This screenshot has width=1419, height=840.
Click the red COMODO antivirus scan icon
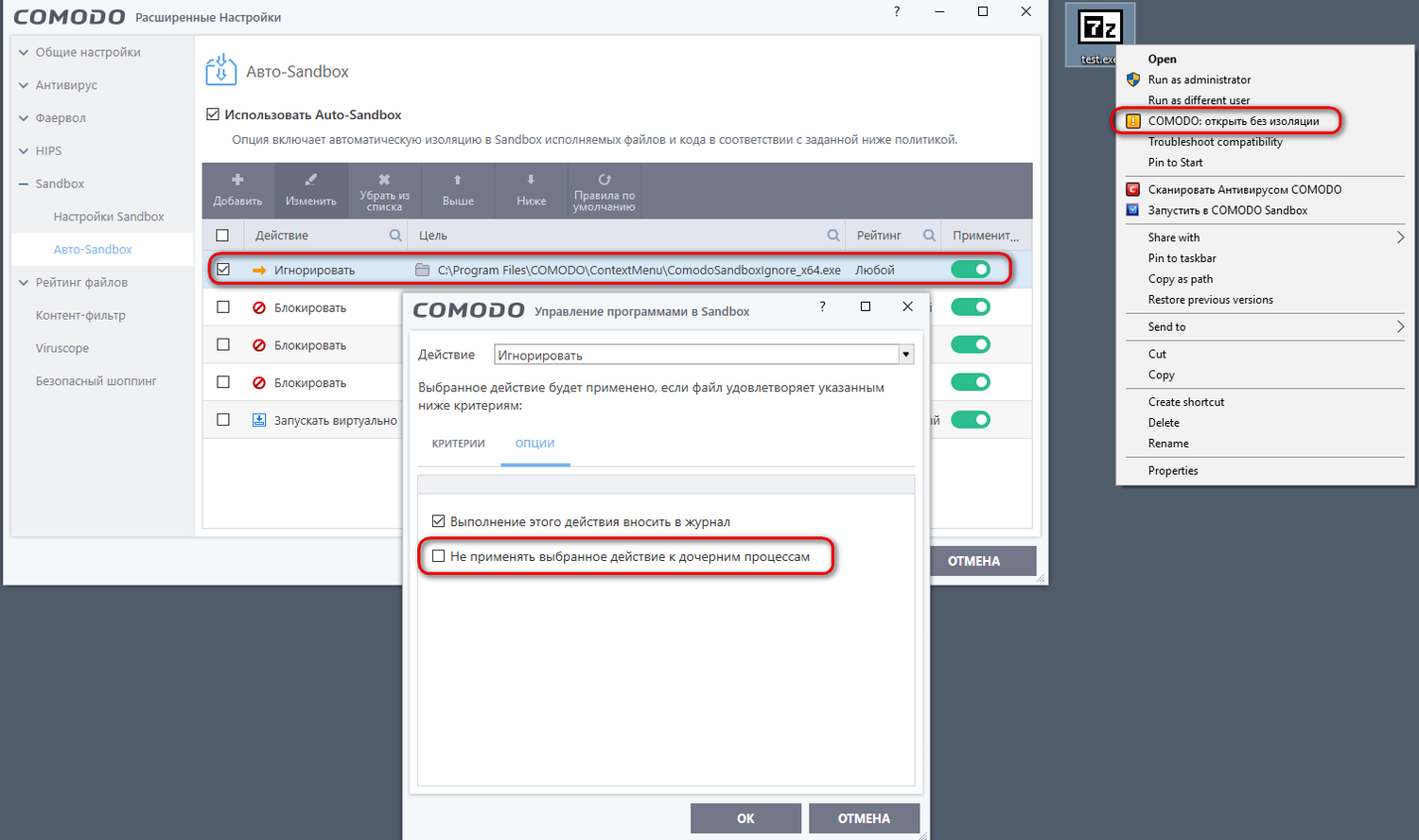[x=1133, y=189]
